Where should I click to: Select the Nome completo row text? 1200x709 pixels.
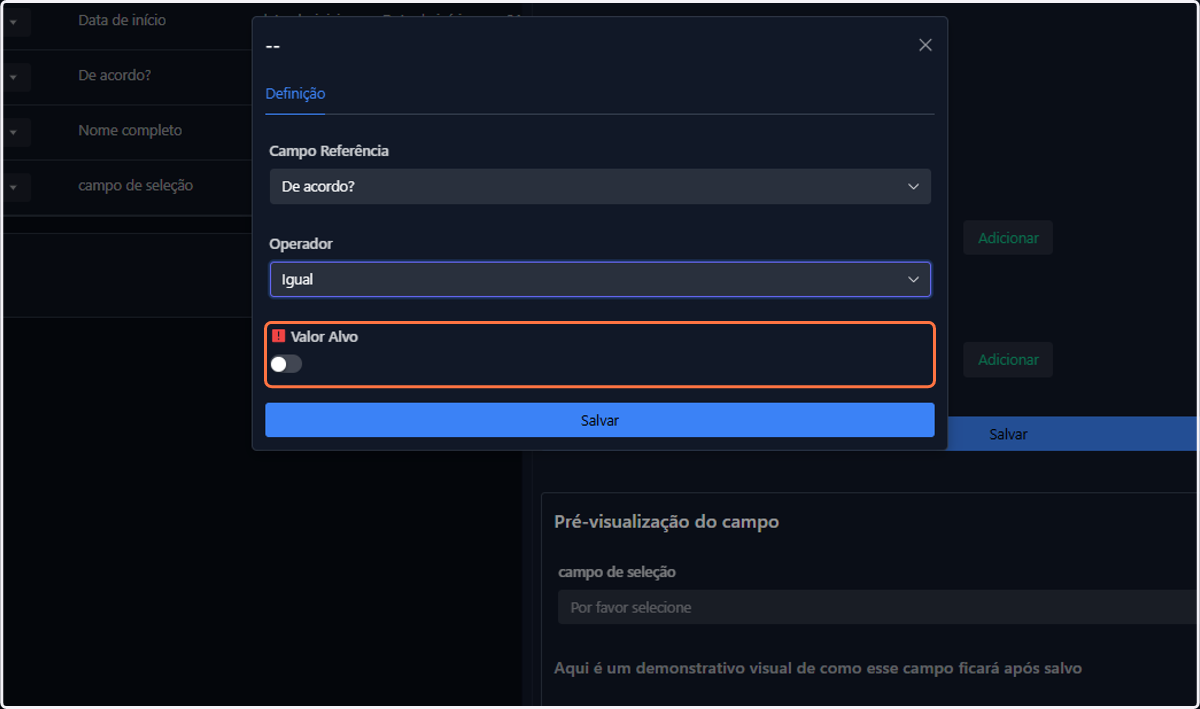pyautogui.click(x=130, y=130)
